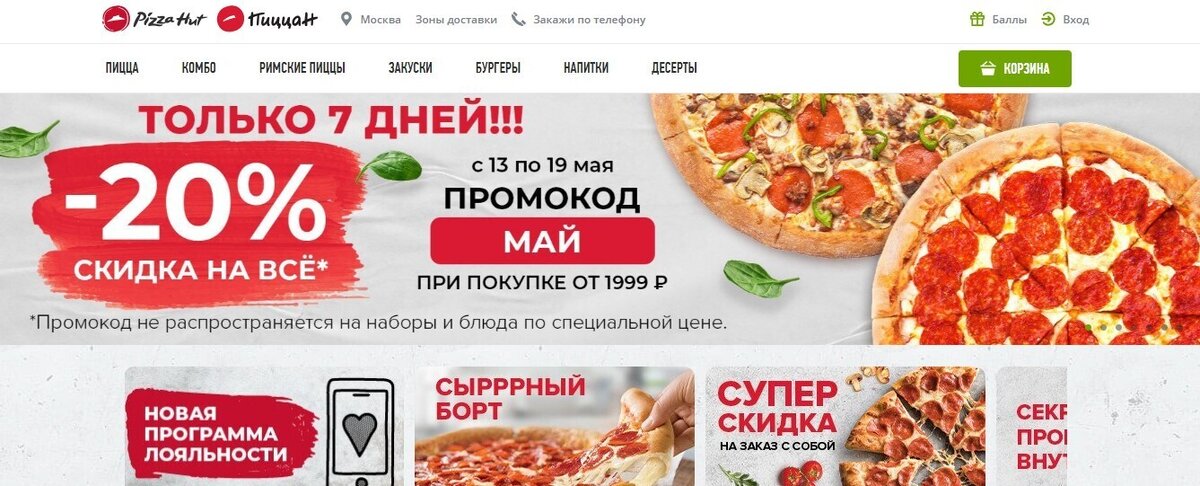This screenshot has width=1200, height=486.
Task: Open the Зоны доставки link
Action: coord(456,20)
